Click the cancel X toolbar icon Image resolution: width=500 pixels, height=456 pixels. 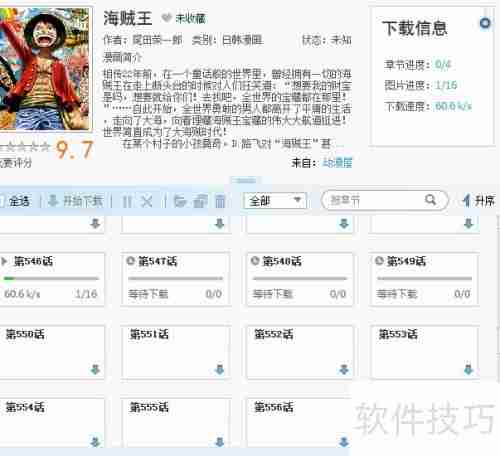(x=146, y=201)
